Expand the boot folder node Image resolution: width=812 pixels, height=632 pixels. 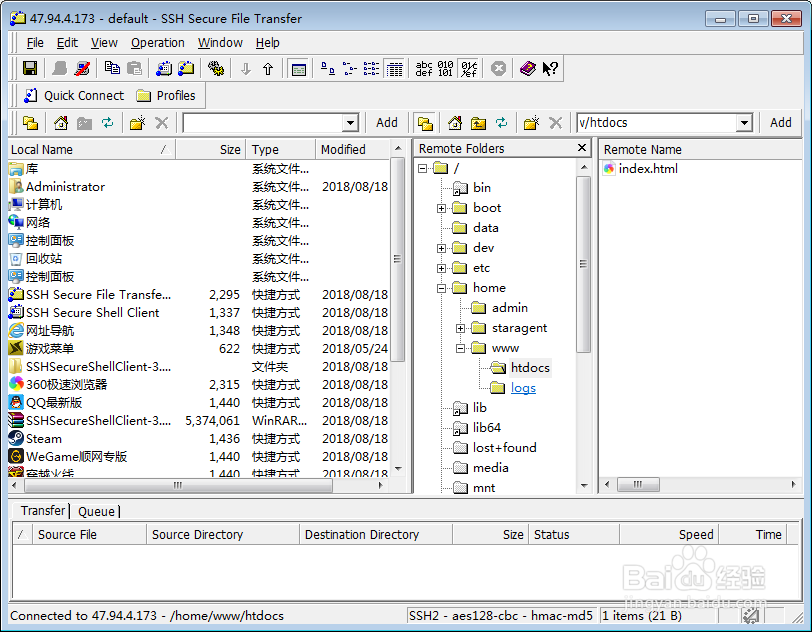tap(441, 208)
